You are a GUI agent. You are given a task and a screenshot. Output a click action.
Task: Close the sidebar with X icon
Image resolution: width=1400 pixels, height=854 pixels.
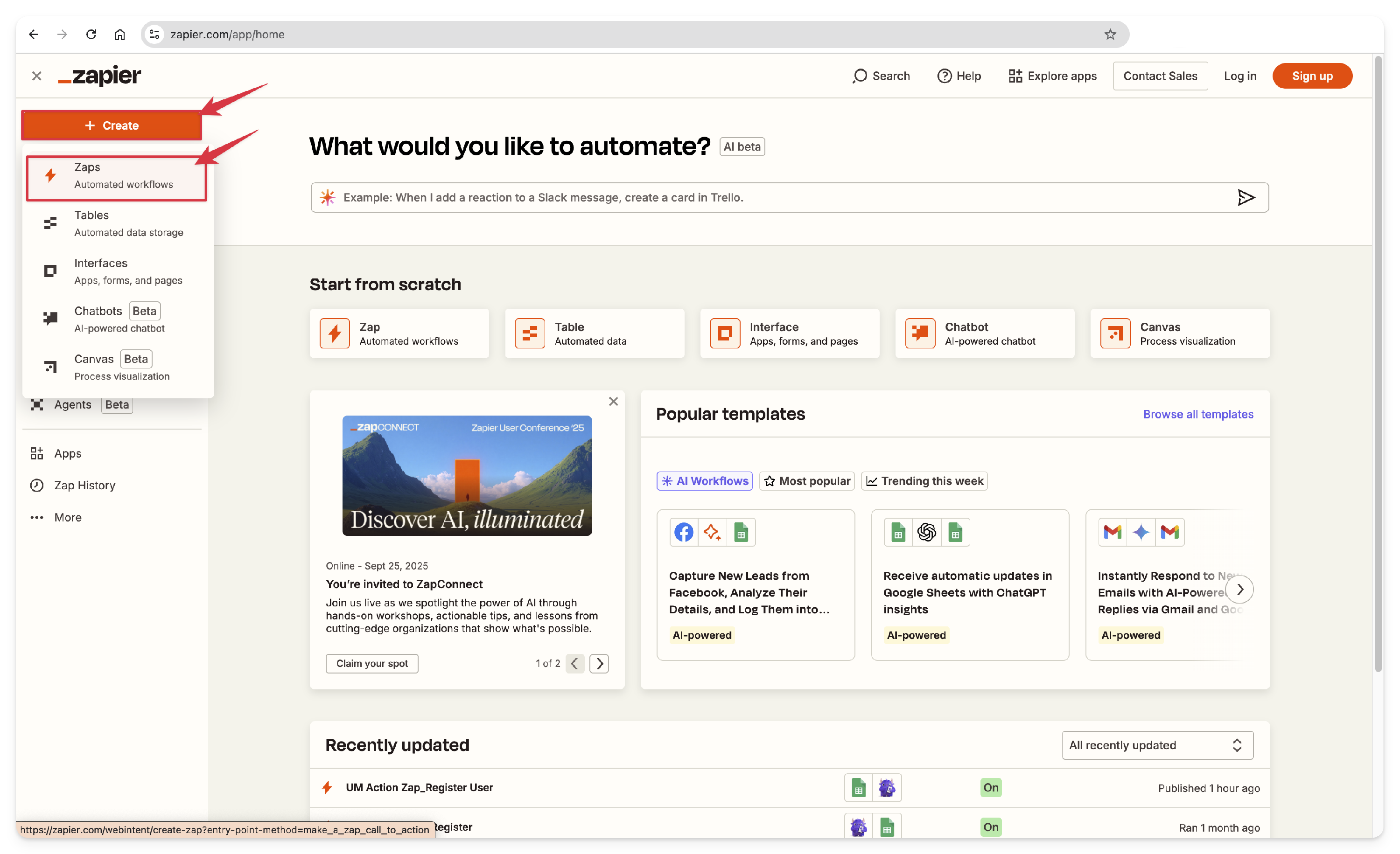(x=36, y=76)
